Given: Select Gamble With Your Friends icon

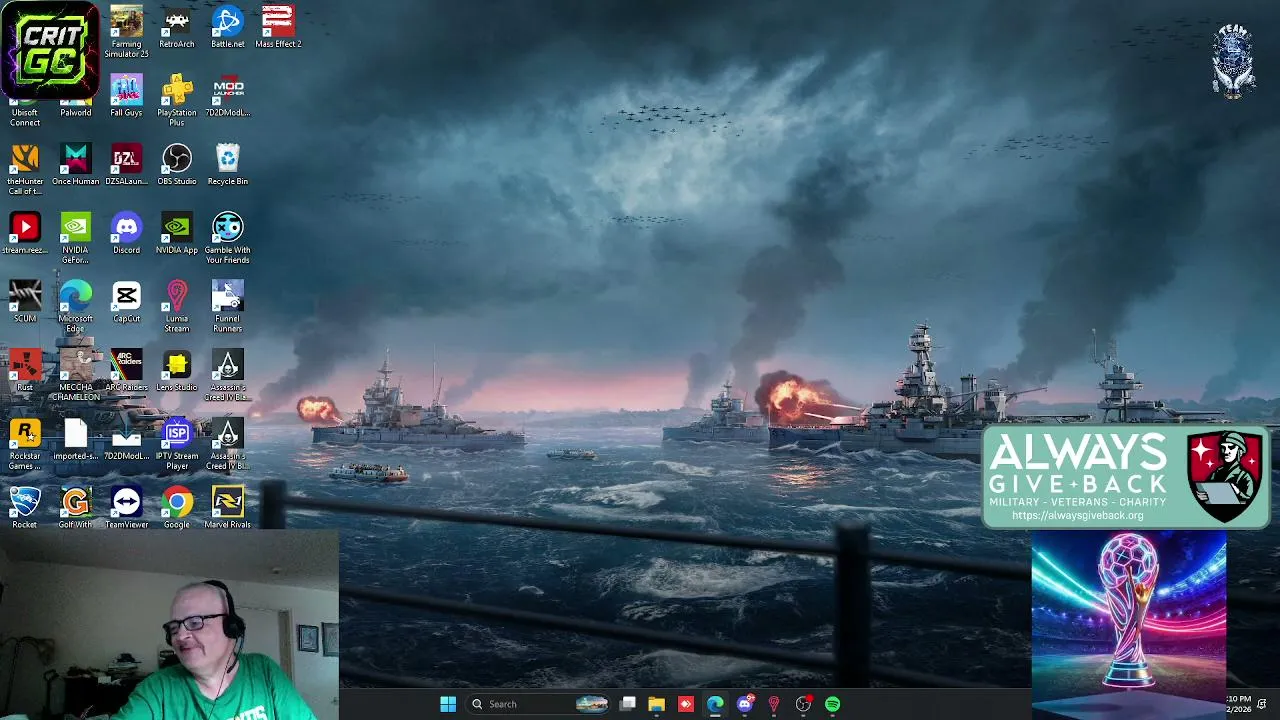Looking at the screenshot, I should tap(227, 238).
